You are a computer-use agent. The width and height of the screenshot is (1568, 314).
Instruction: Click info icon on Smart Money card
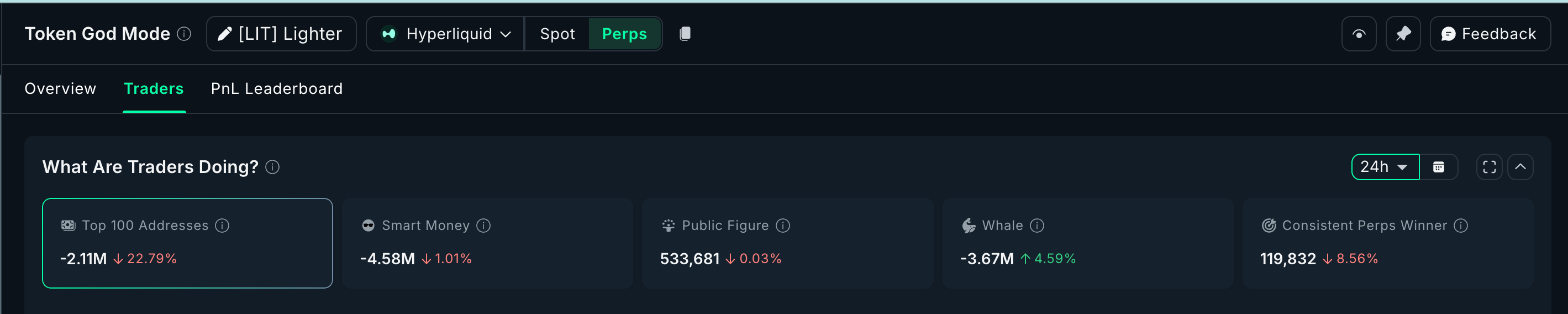point(483,226)
